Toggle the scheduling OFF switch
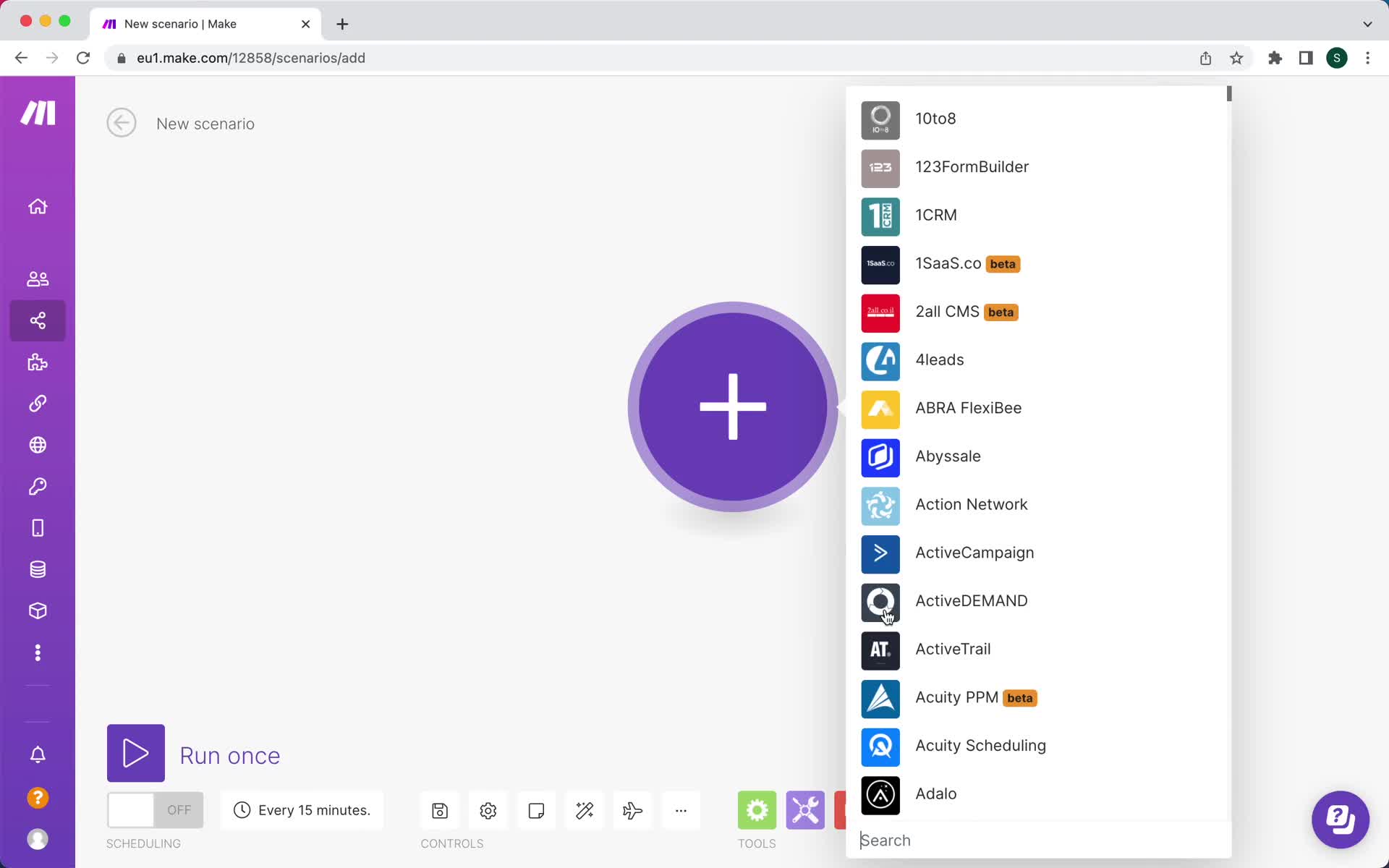Viewport: 1389px width, 868px height. pyautogui.click(x=156, y=810)
